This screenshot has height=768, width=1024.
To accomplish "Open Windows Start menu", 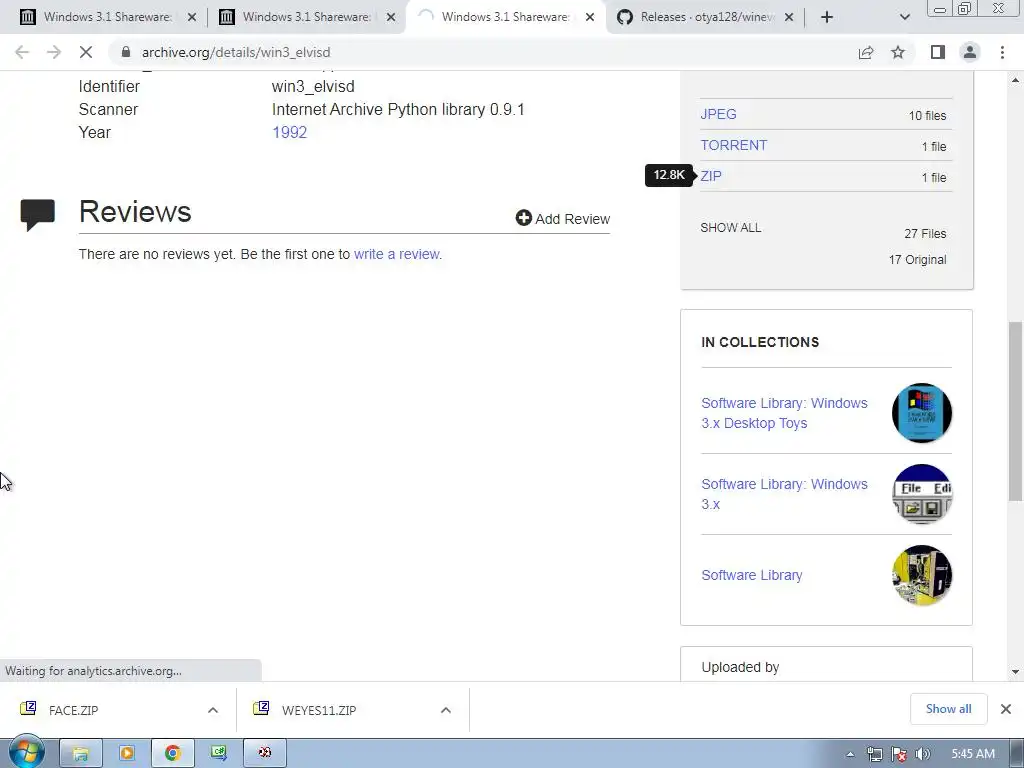I will coord(25,752).
